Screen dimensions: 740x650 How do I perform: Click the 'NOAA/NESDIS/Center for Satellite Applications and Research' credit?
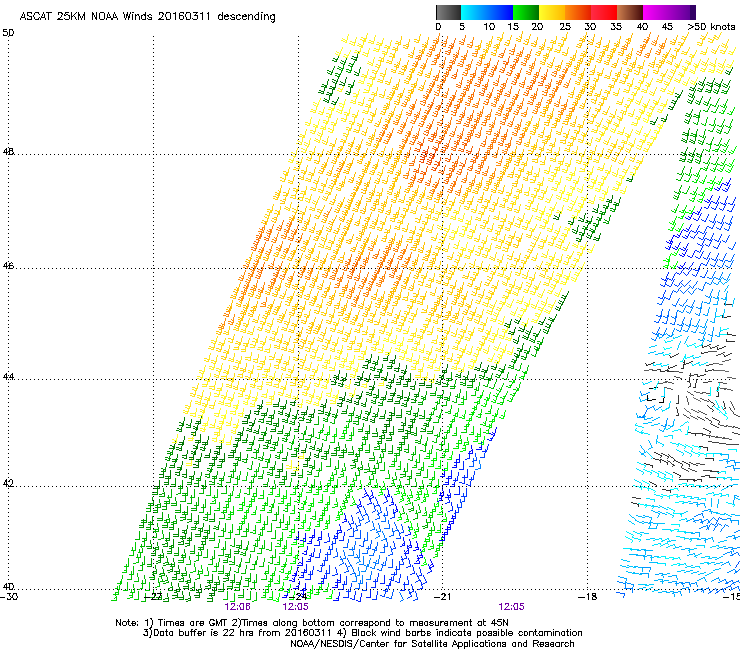pos(432,644)
